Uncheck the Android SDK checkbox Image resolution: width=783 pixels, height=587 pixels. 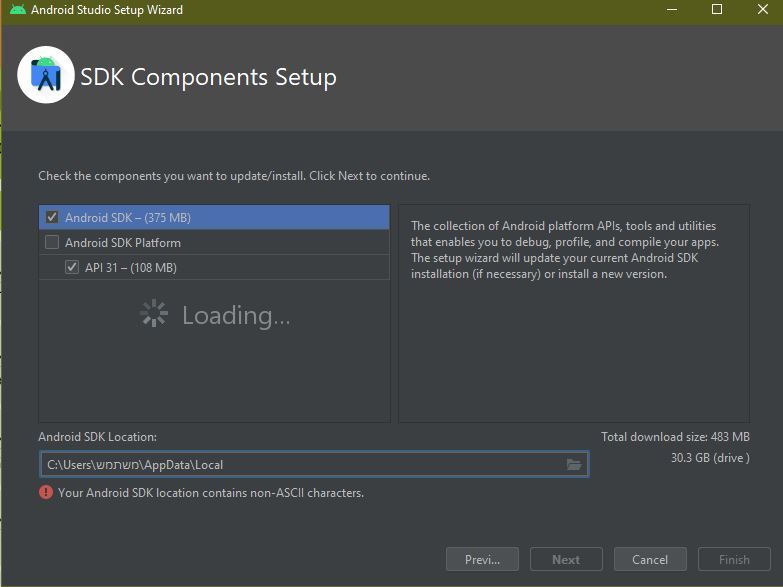[x=52, y=217]
